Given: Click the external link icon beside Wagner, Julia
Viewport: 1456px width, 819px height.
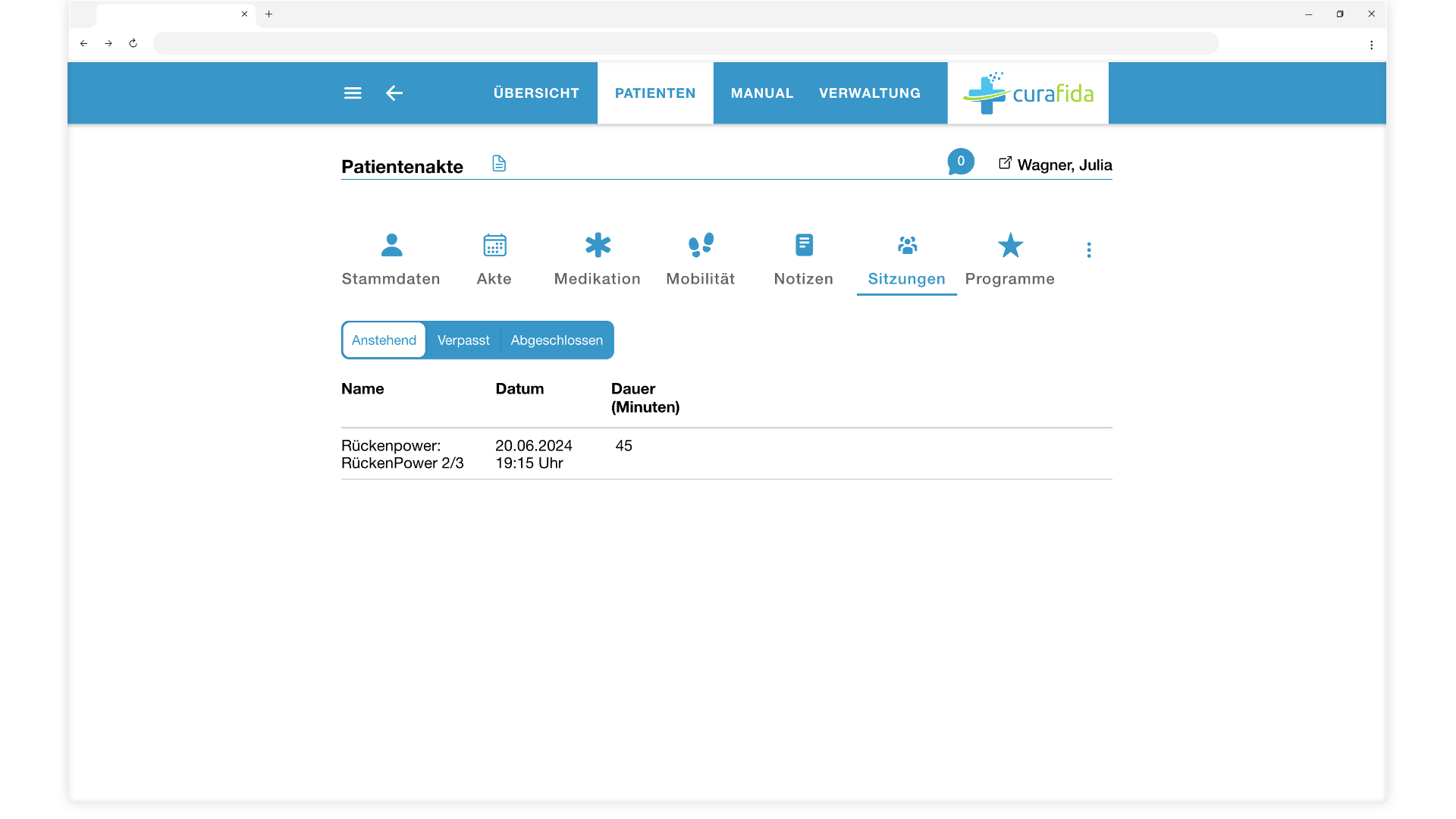Looking at the screenshot, I should pos(1005,163).
